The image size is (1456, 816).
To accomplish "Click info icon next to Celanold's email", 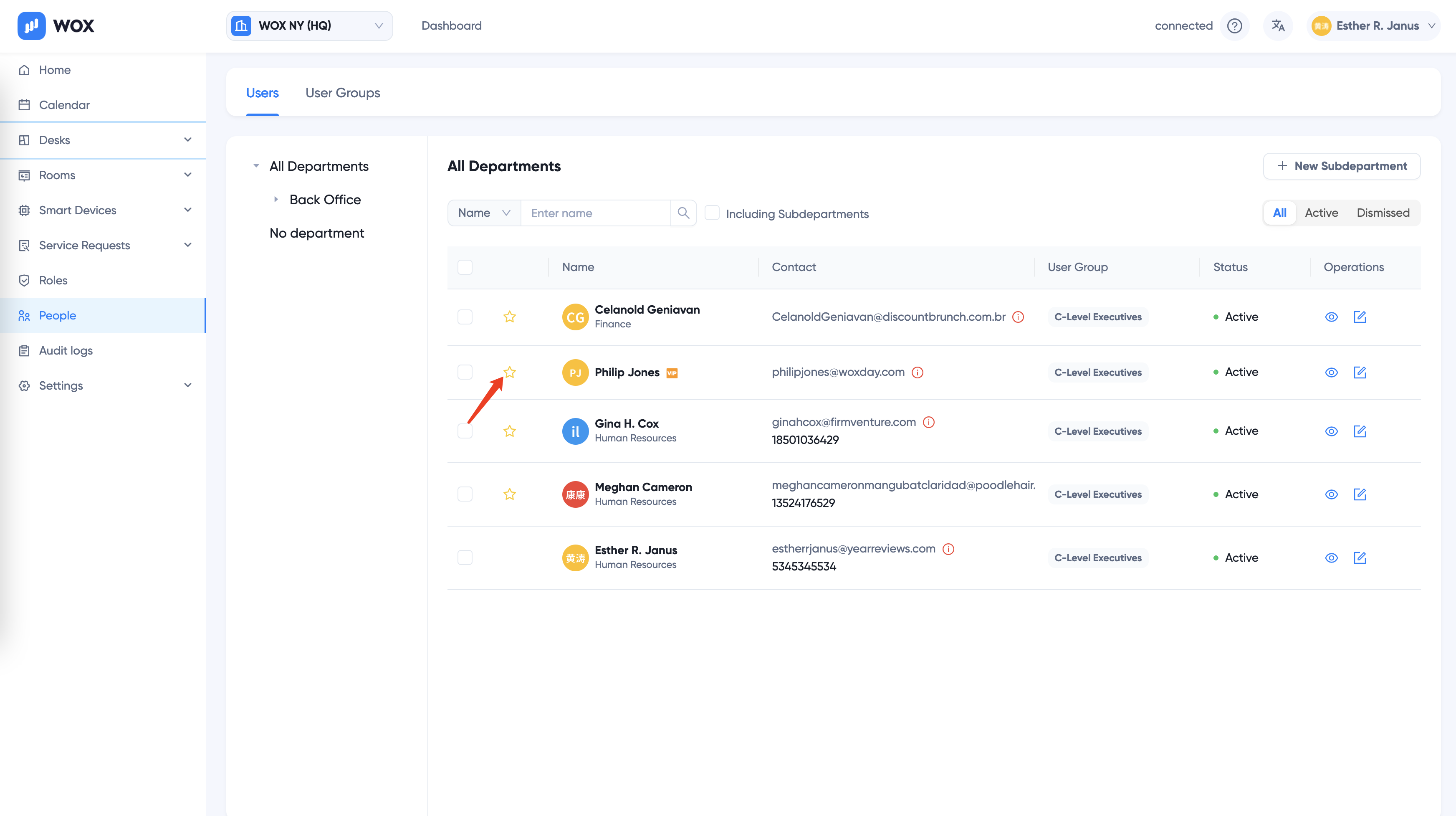I will [x=1018, y=317].
